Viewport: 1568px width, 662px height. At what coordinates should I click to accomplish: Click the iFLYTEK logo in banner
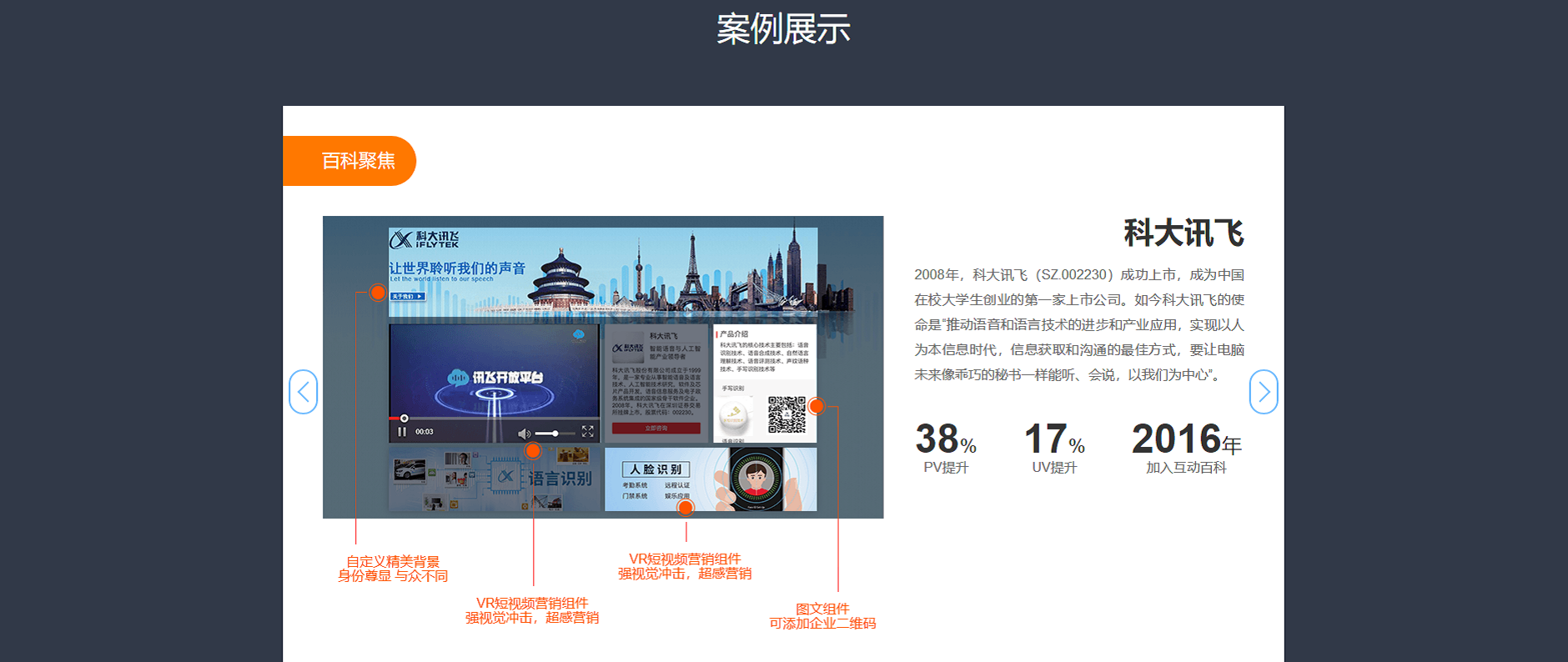point(425,240)
